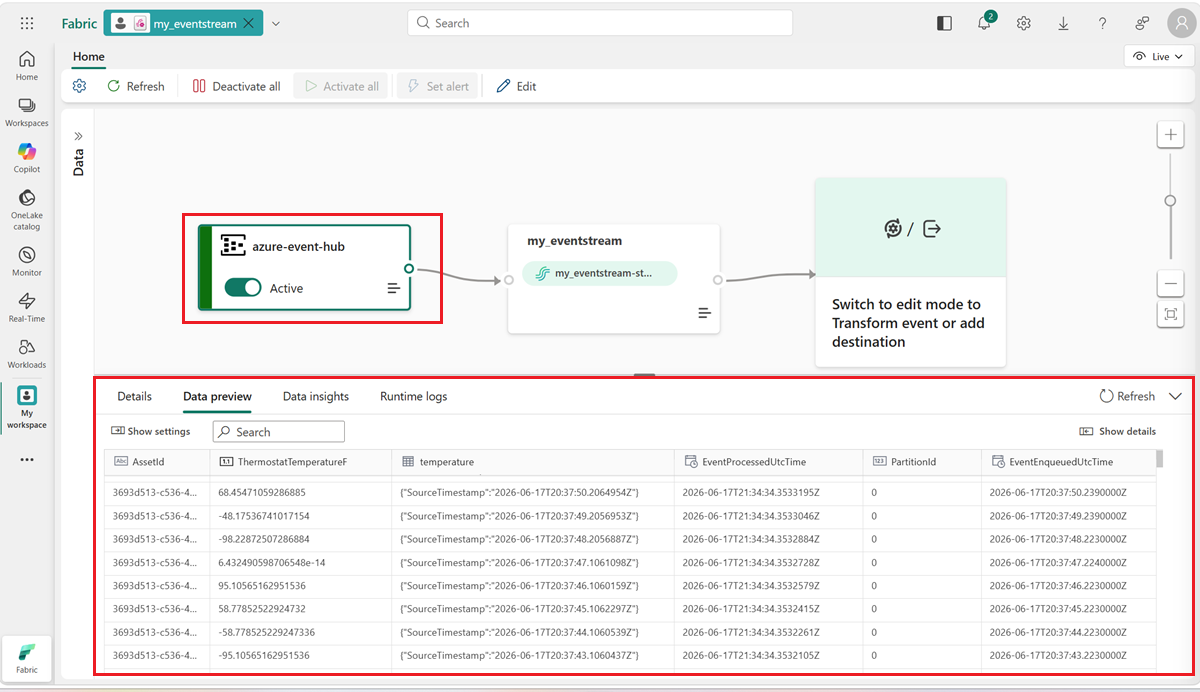Image resolution: width=1200 pixels, height=692 pixels.
Task: Click the transform or add destination card
Action: tap(910, 272)
